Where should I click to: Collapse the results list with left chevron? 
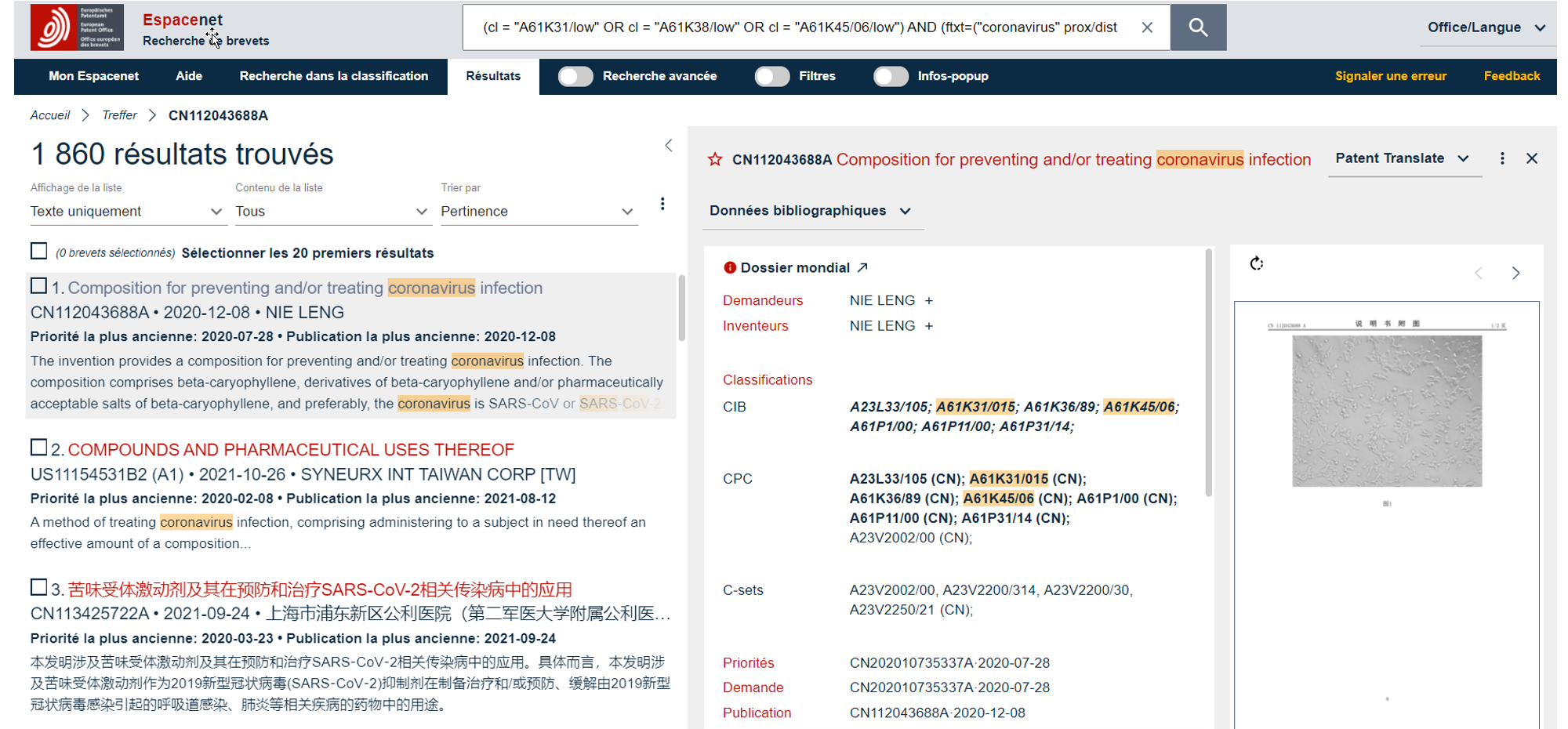click(x=669, y=146)
